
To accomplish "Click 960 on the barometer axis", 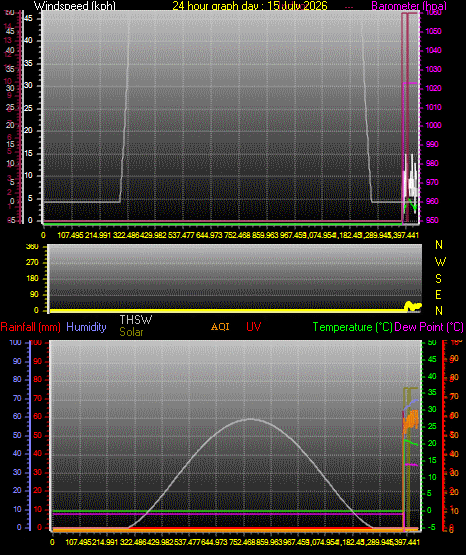I will click(432, 201).
